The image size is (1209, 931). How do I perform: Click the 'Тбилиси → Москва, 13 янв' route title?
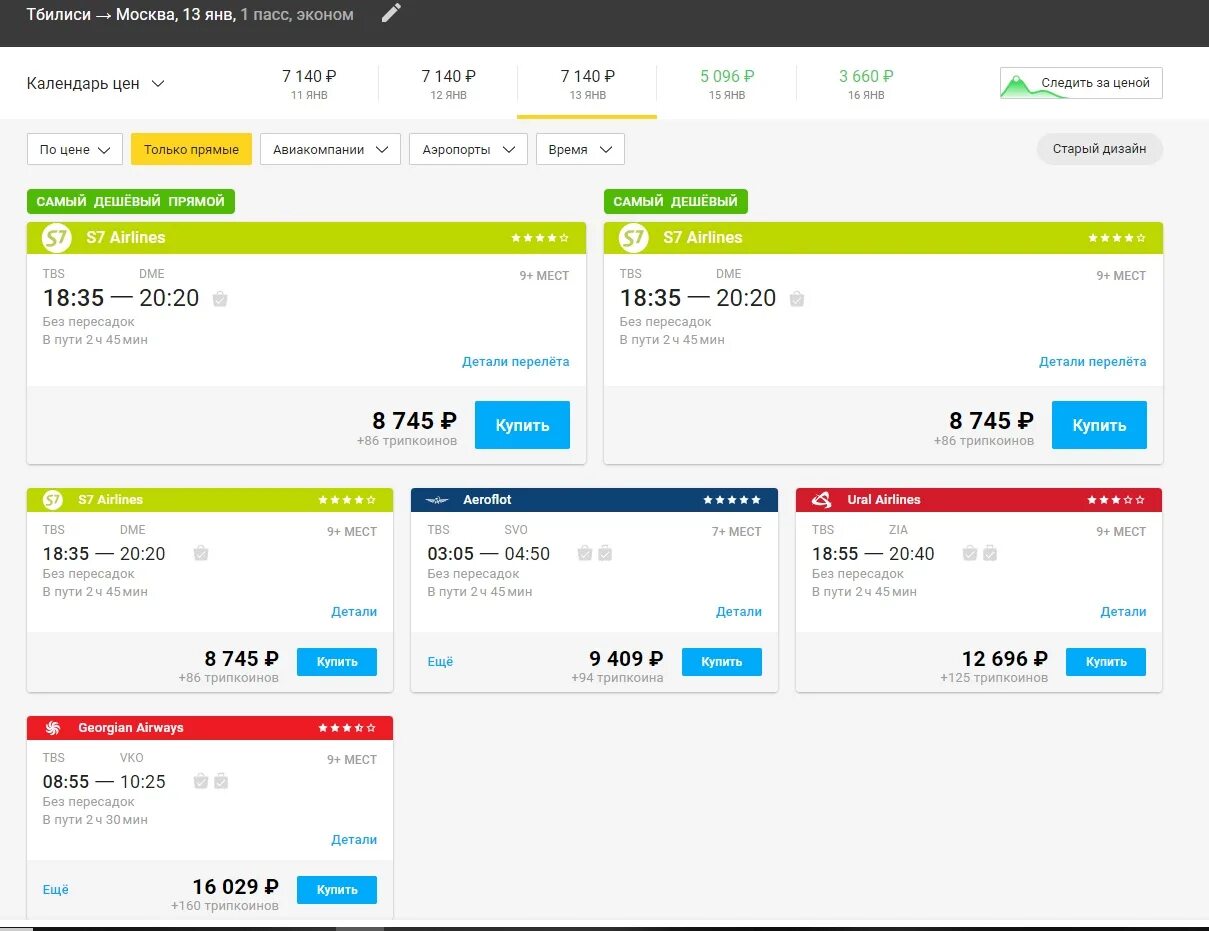(x=131, y=15)
